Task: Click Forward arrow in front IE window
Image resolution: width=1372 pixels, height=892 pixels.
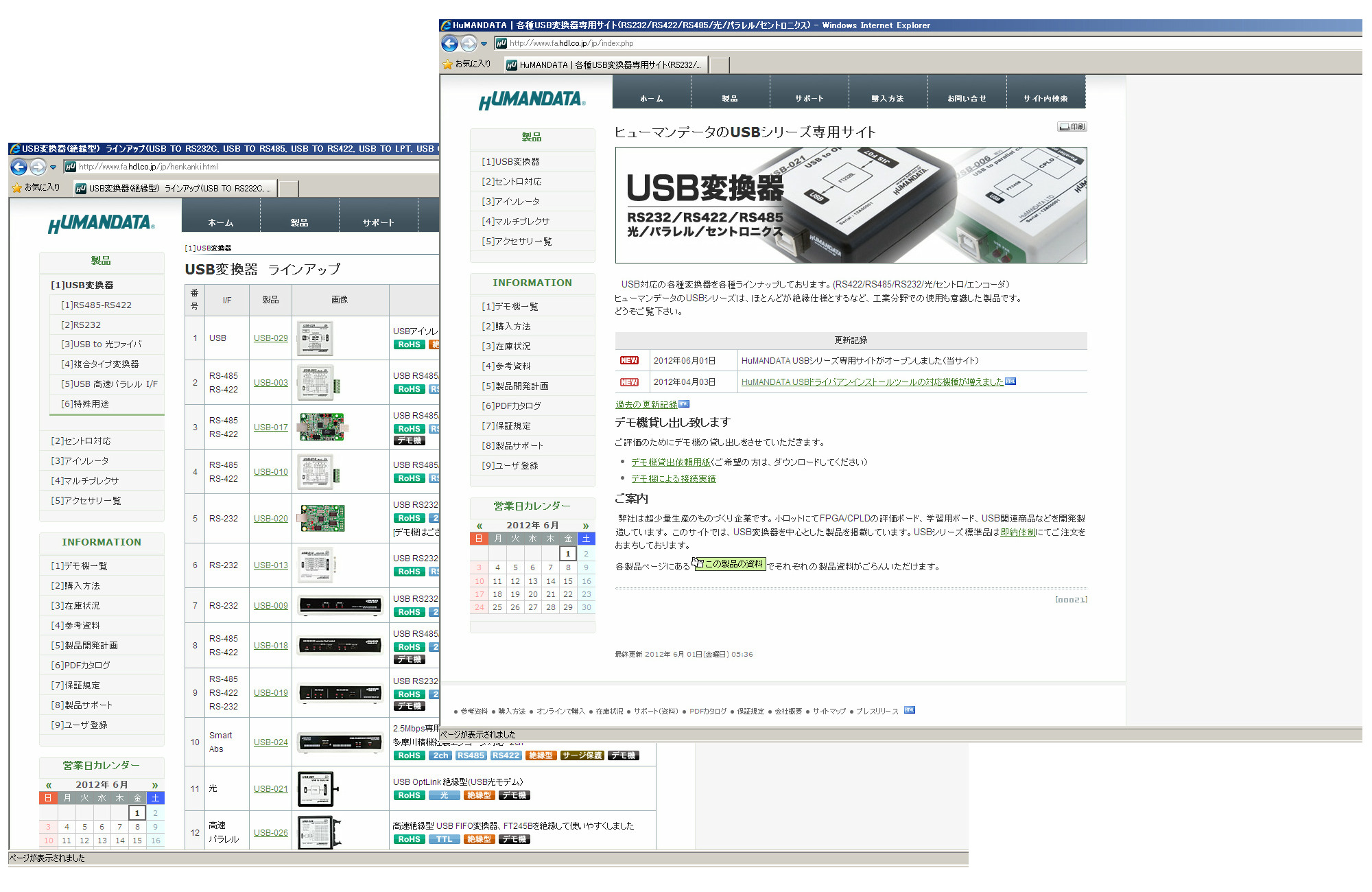Action: pyautogui.click(x=469, y=43)
